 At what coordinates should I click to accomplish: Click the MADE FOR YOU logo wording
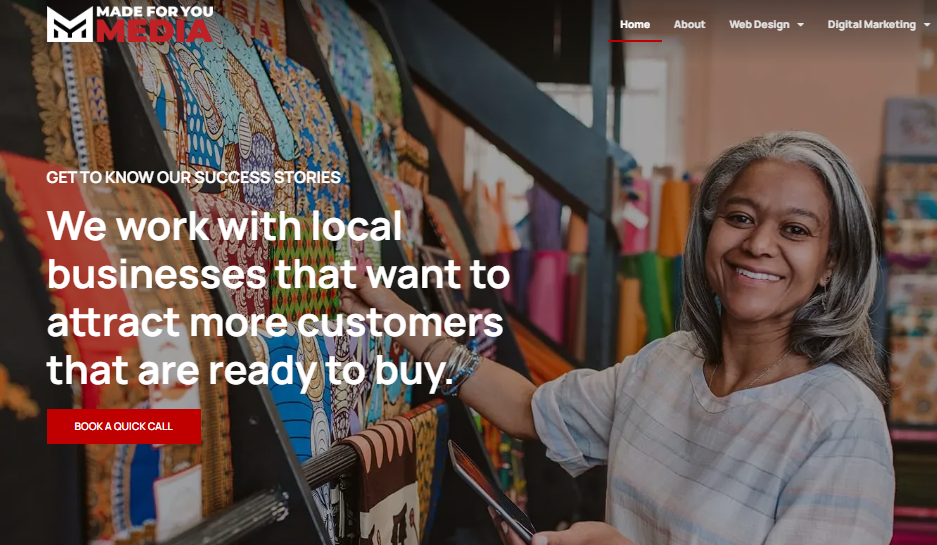tap(155, 12)
